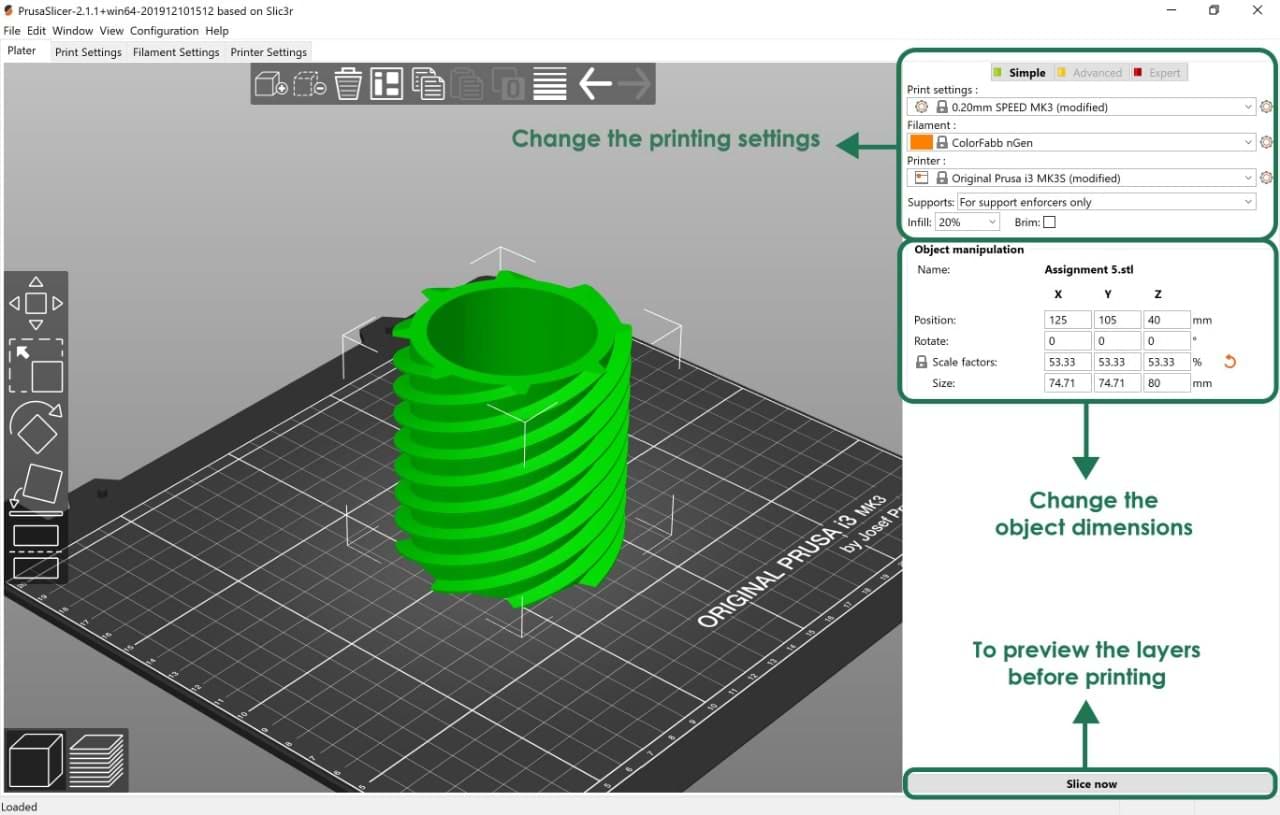The width and height of the screenshot is (1280, 815).
Task: Click the Add object cube icon
Action: (x=271, y=85)
